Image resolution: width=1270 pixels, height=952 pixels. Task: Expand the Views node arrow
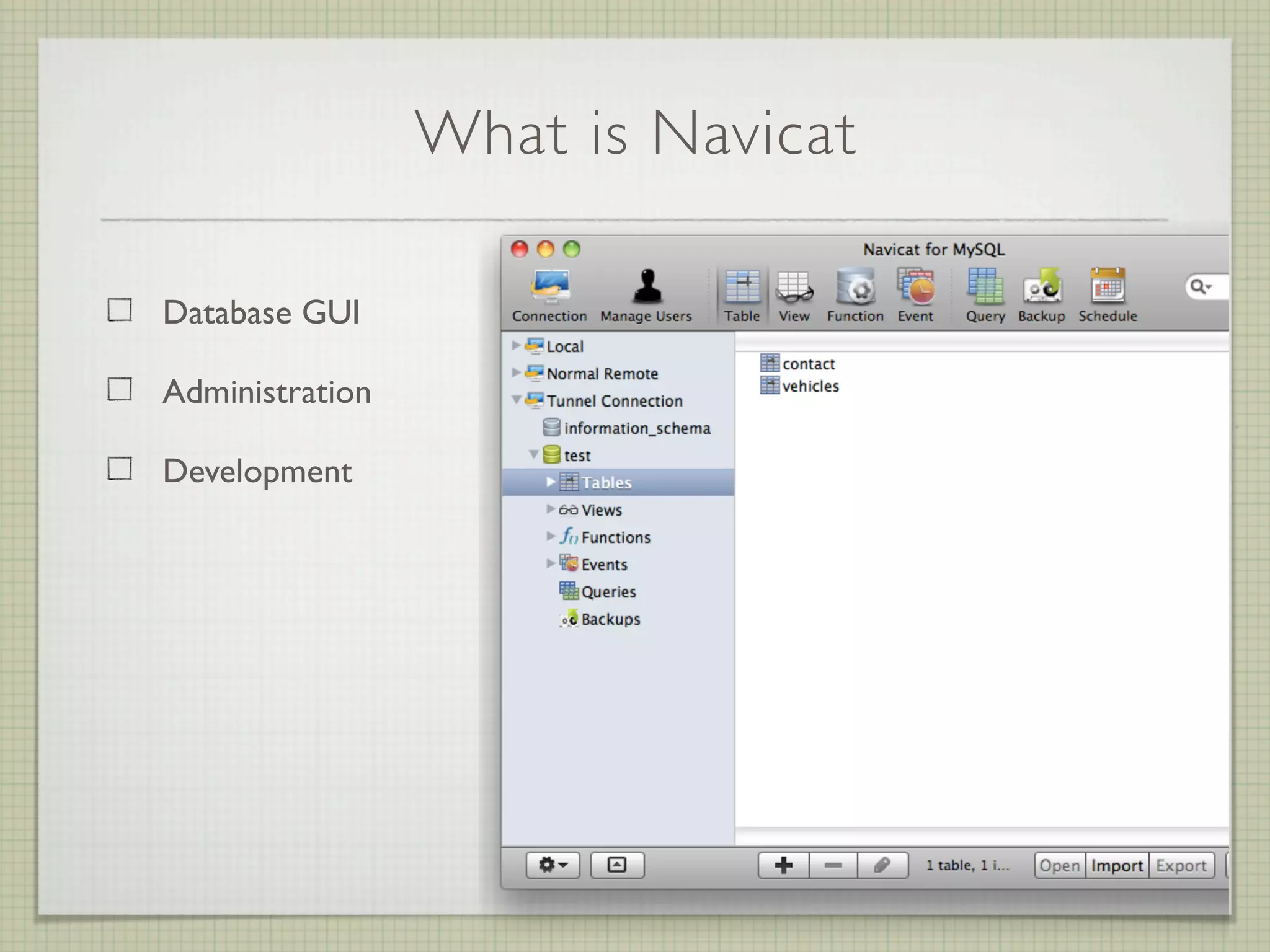coord(551,509)
